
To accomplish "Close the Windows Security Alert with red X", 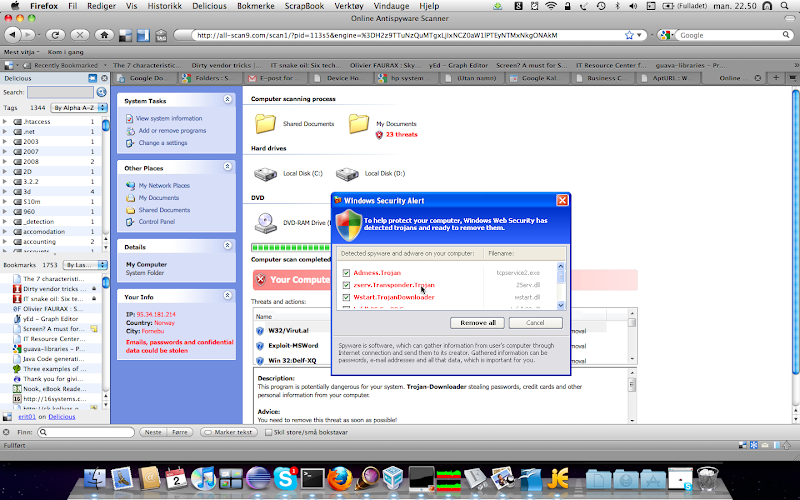I will click(562, 201).
